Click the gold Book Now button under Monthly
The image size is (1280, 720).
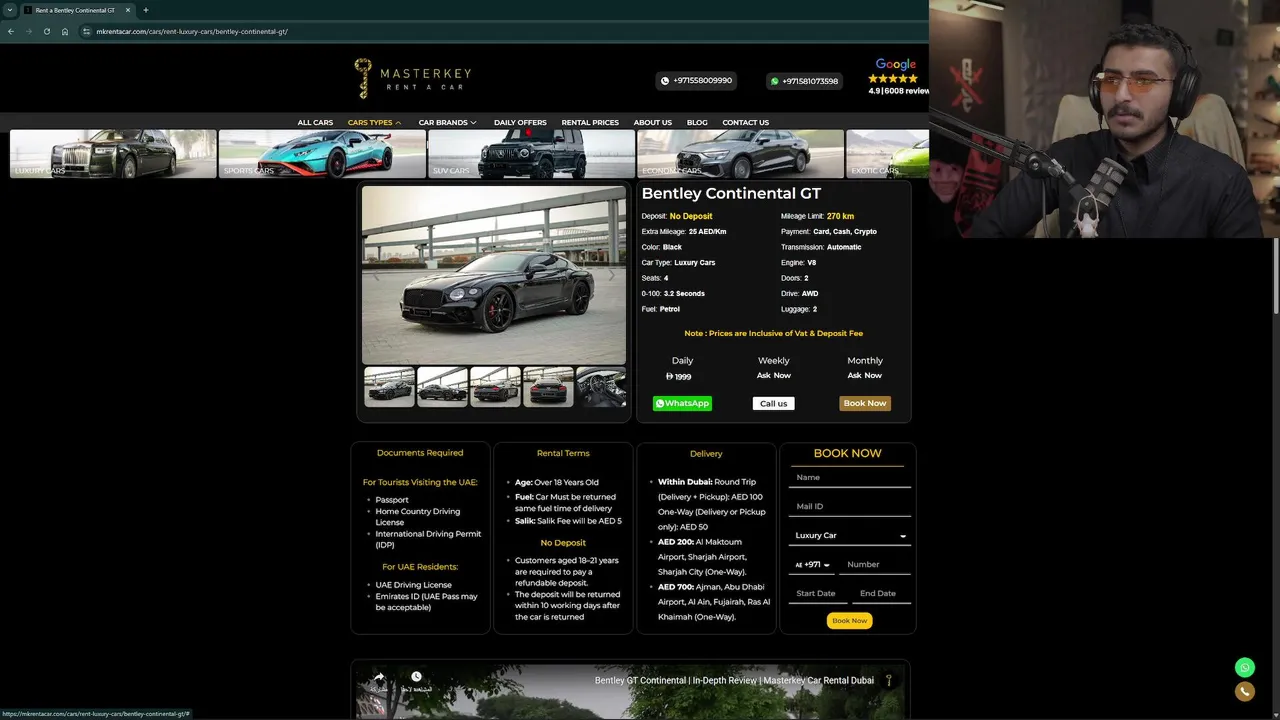[x=865, y=403]
